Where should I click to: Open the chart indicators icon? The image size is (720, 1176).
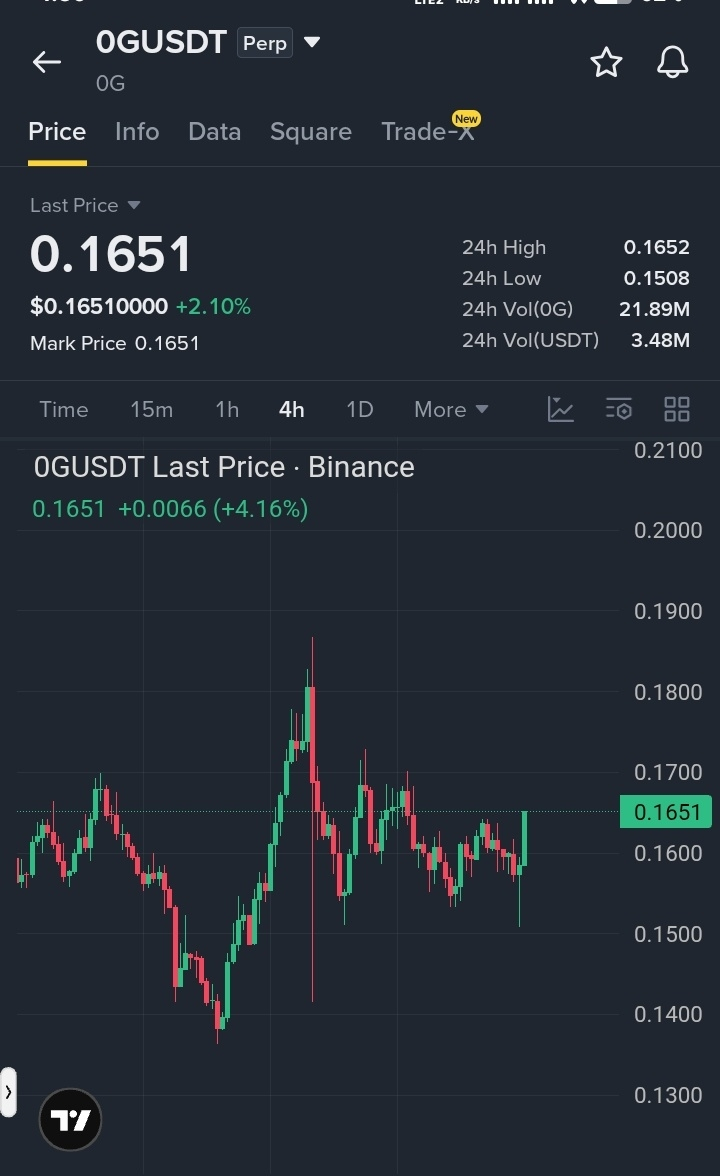(x=560, y=410)
